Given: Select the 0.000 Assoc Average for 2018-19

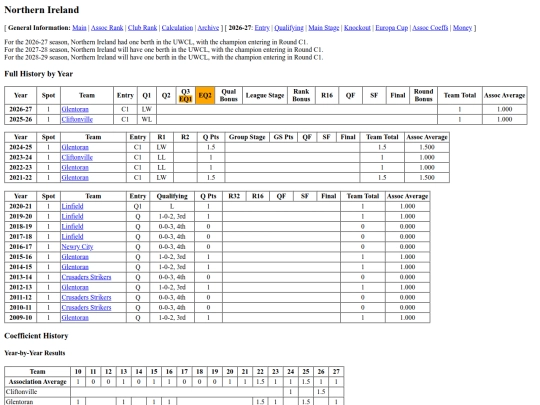Looking at the screenshot, I should click(407, 227).
